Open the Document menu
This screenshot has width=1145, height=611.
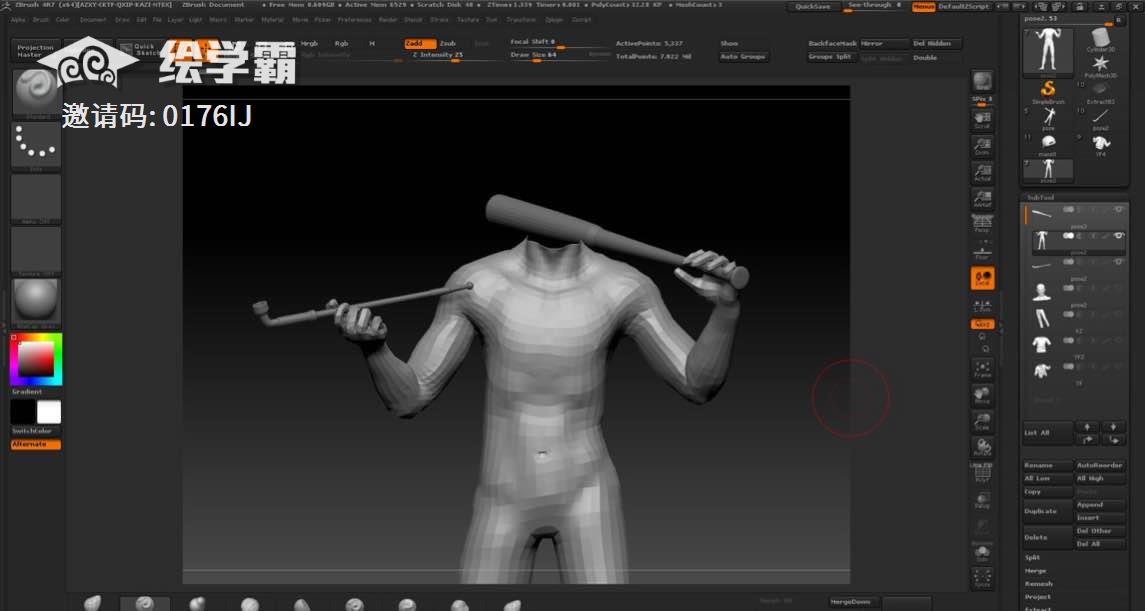tap(93, 20)
